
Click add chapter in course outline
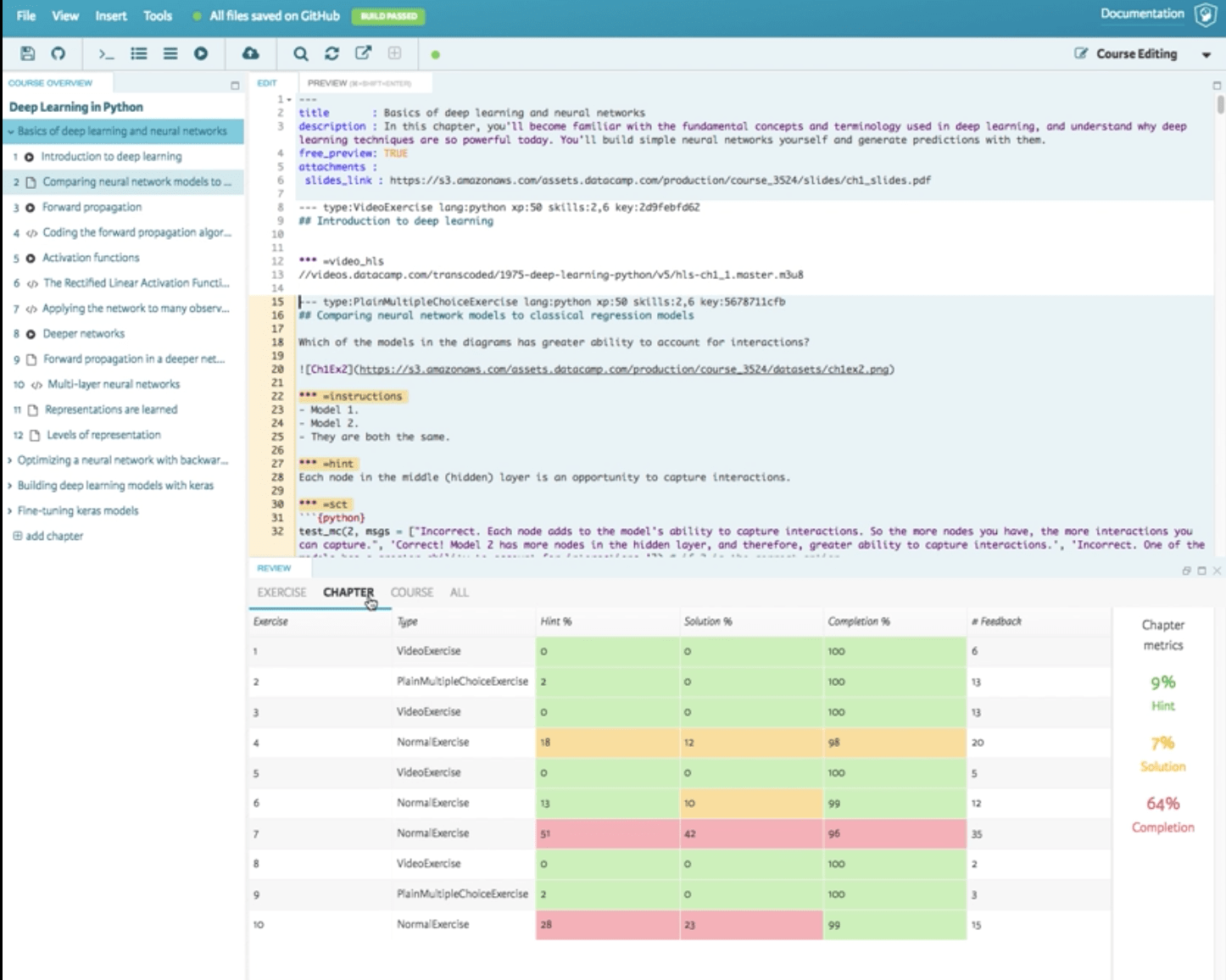[54, 536]
